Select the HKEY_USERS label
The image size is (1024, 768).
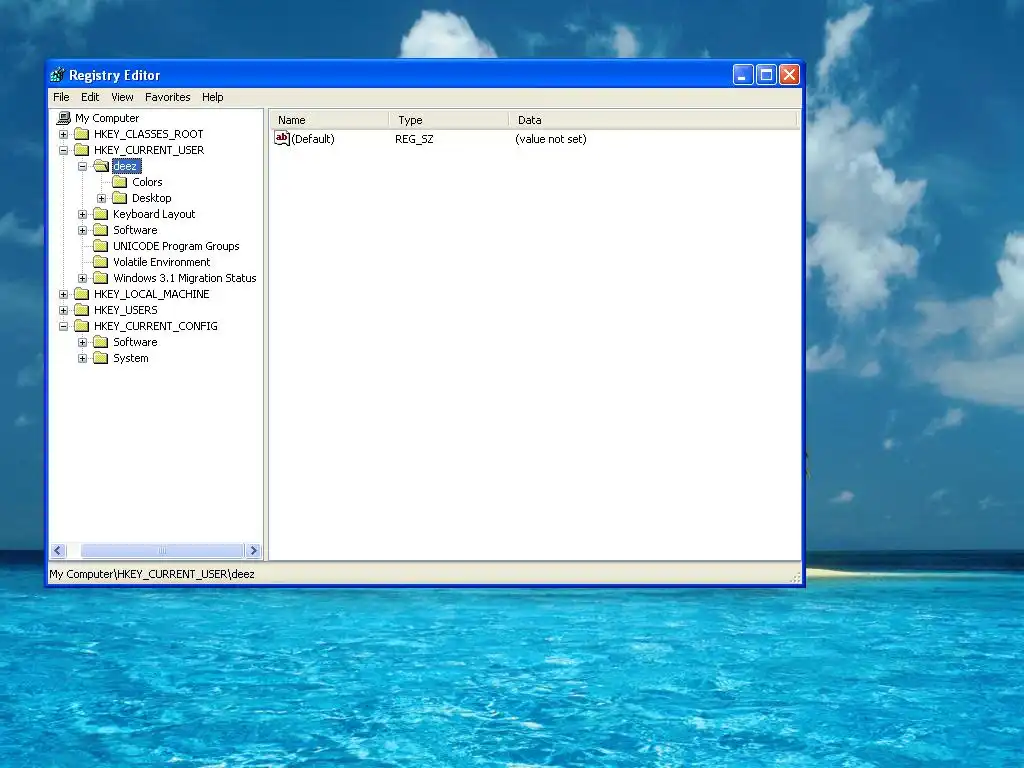click(125, 310)
